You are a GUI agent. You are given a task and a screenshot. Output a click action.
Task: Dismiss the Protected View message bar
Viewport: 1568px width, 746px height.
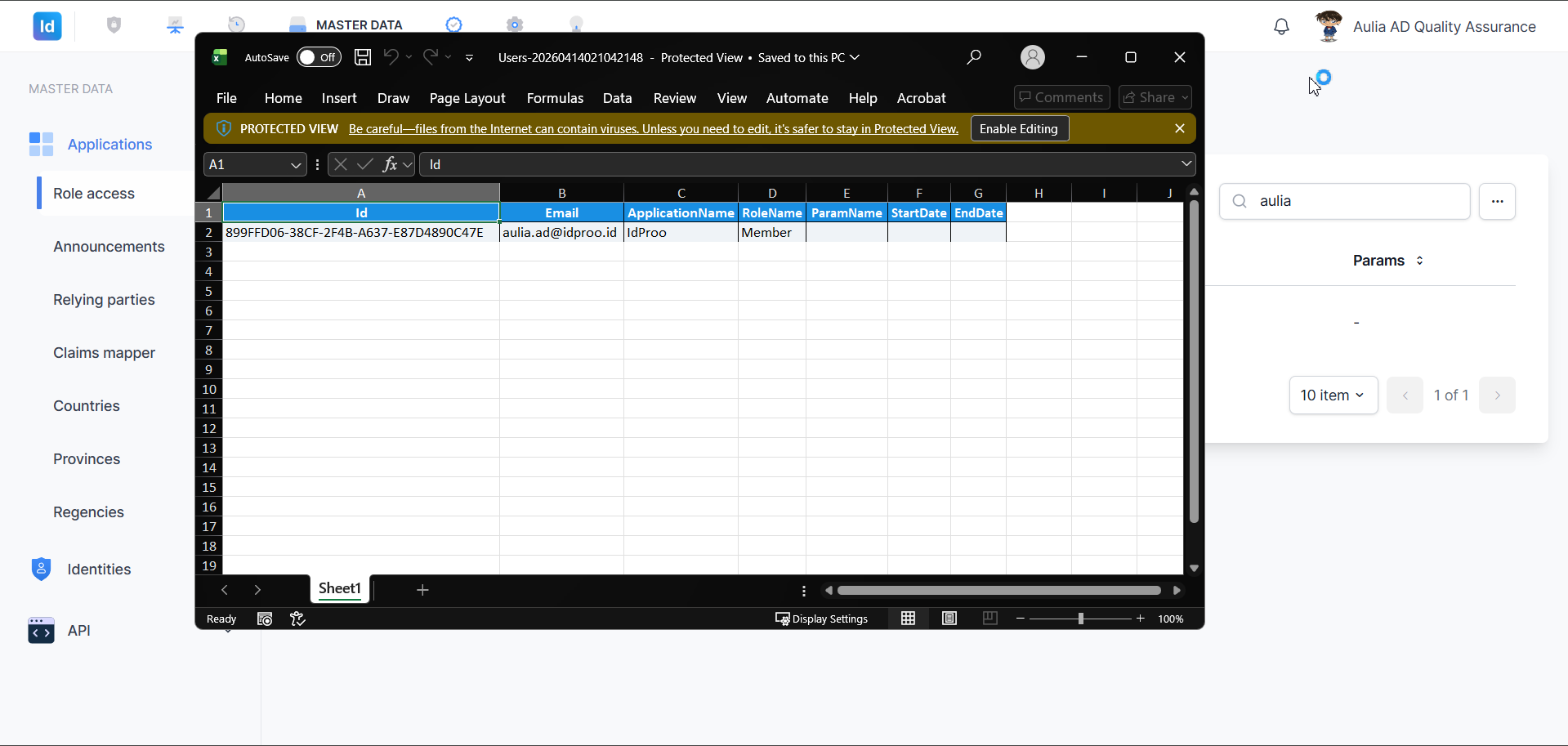pos(1179,128)
